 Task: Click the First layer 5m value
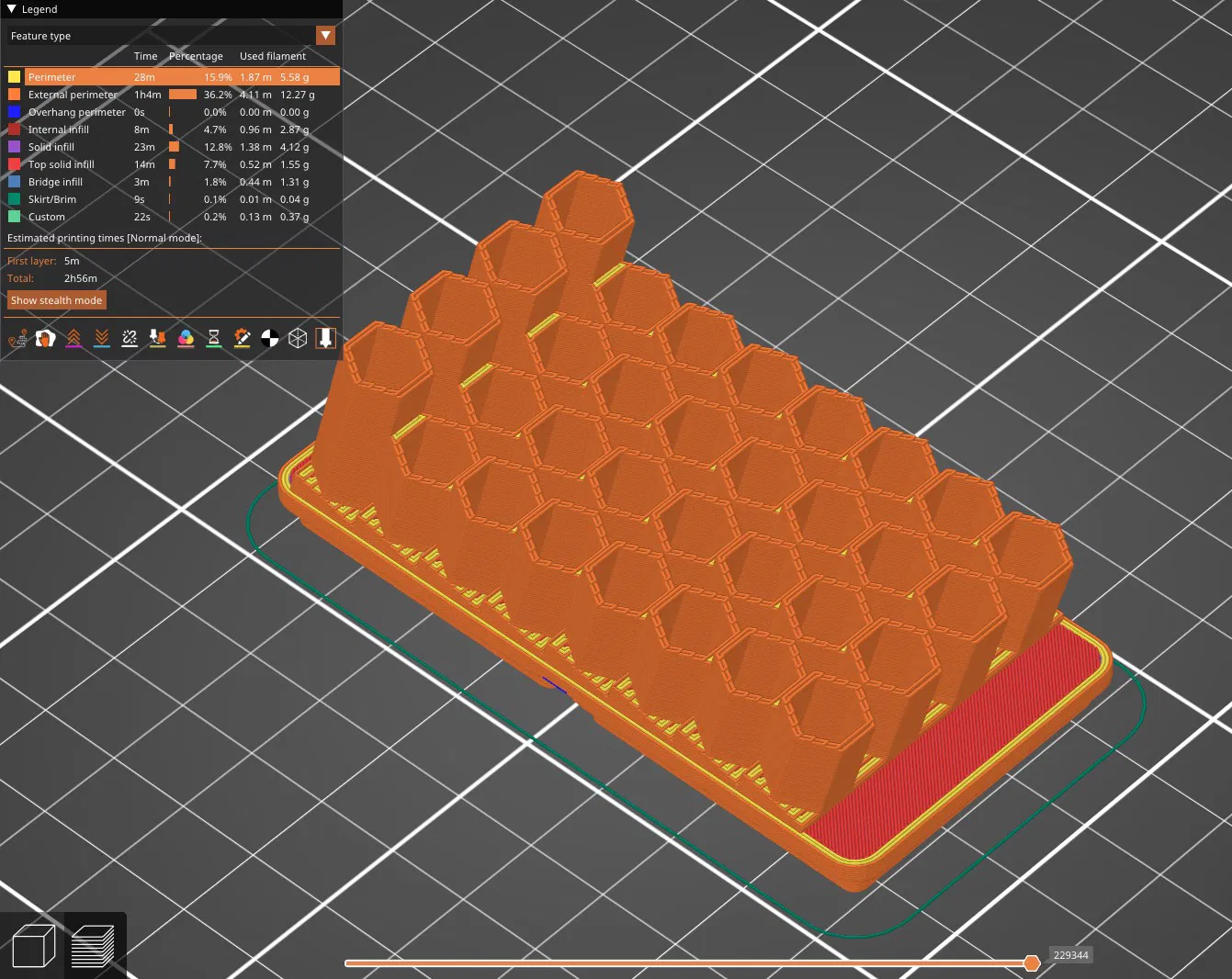tap(72, 261)
